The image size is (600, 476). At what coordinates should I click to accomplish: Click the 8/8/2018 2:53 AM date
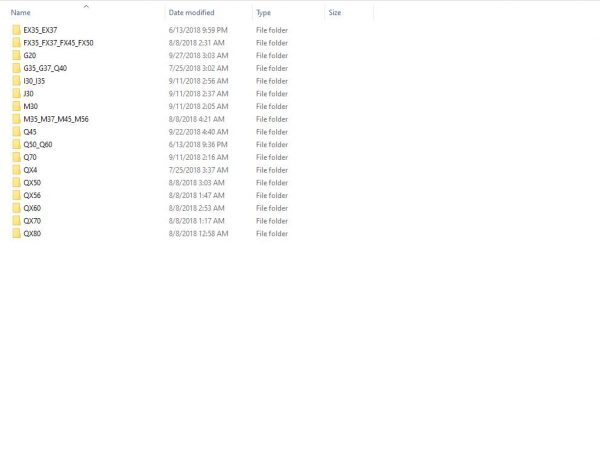coord(197,208)
